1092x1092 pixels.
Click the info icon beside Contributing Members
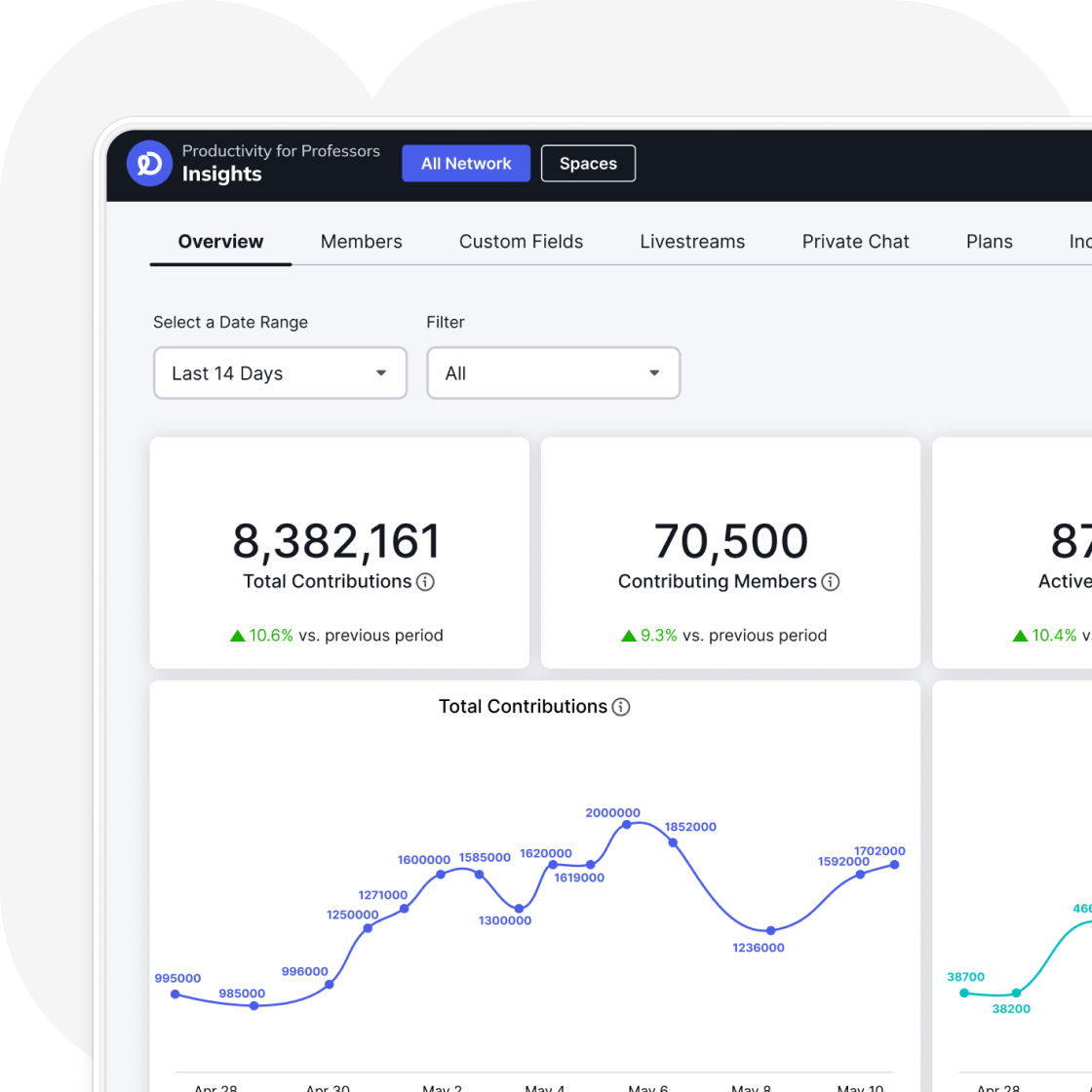831,582
